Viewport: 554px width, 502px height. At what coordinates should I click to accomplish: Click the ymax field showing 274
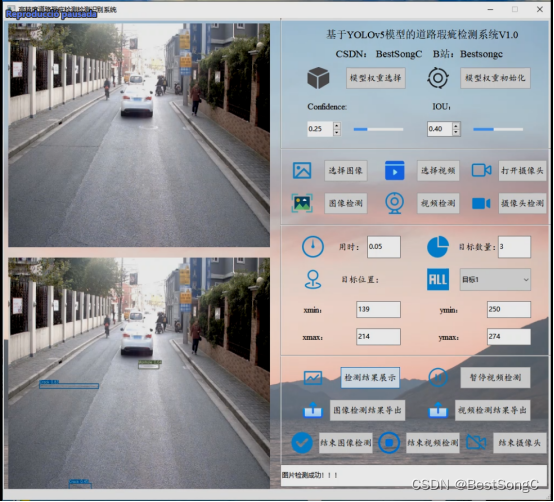tap(509, 337)
